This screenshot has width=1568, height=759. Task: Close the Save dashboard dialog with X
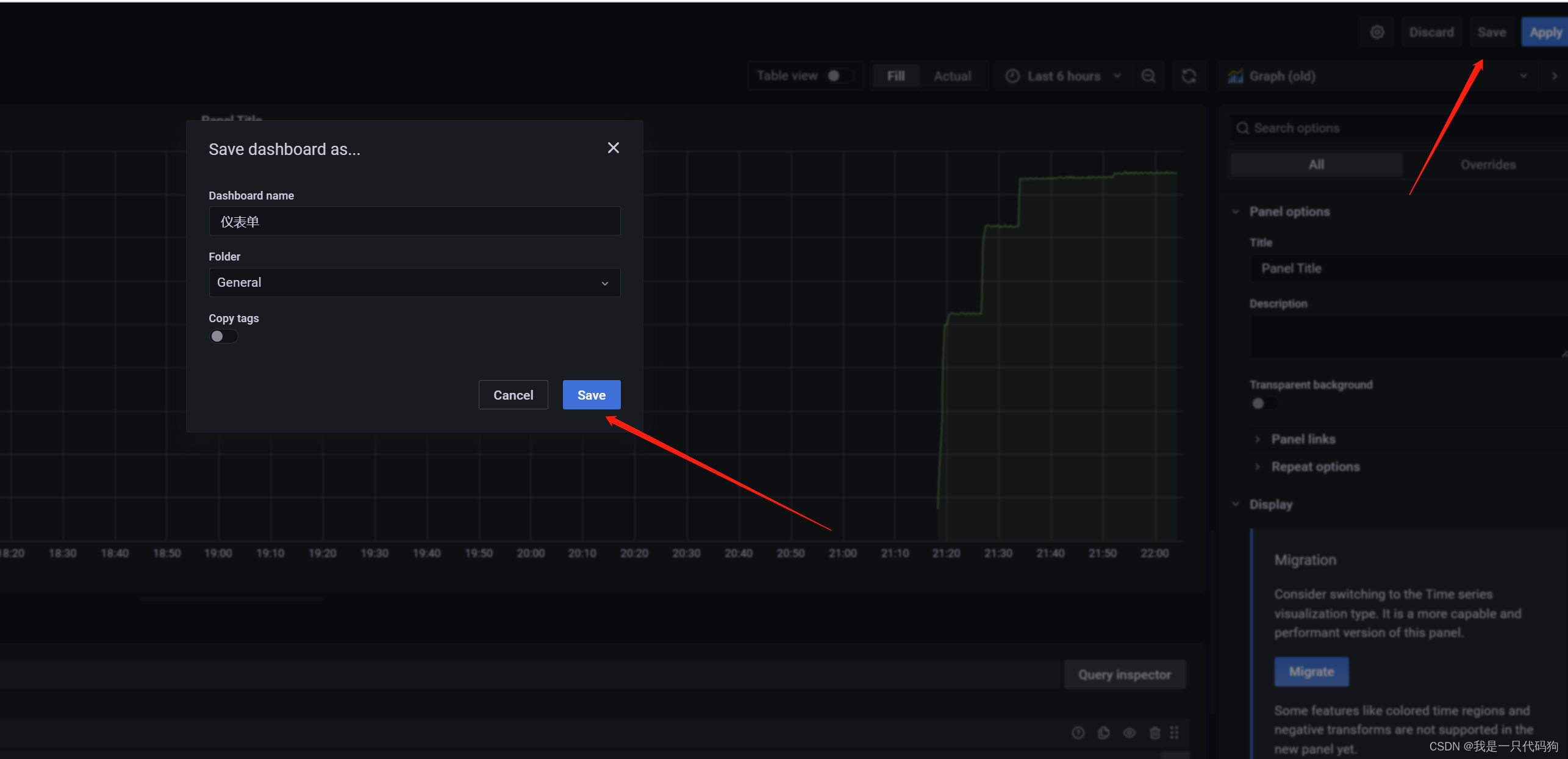(613, 148)
